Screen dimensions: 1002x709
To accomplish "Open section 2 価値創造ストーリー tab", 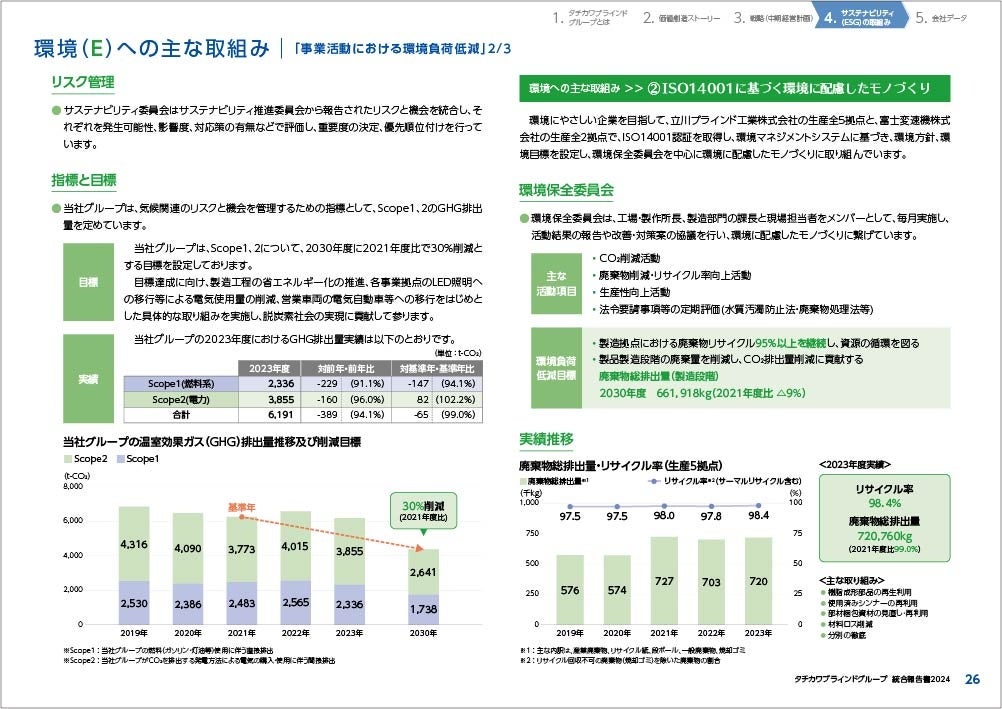I will tap(681, 18).
